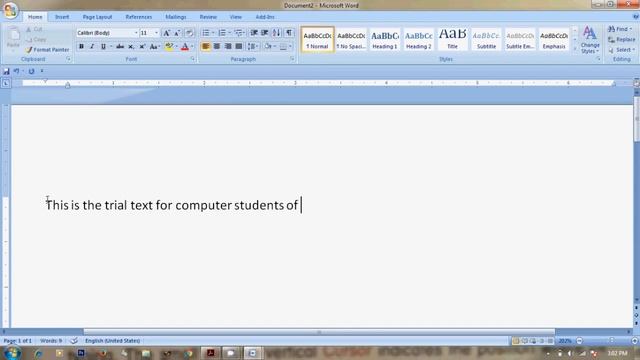
Task: Apply strikethrough formatting
Action: click(x=120, y=47)
